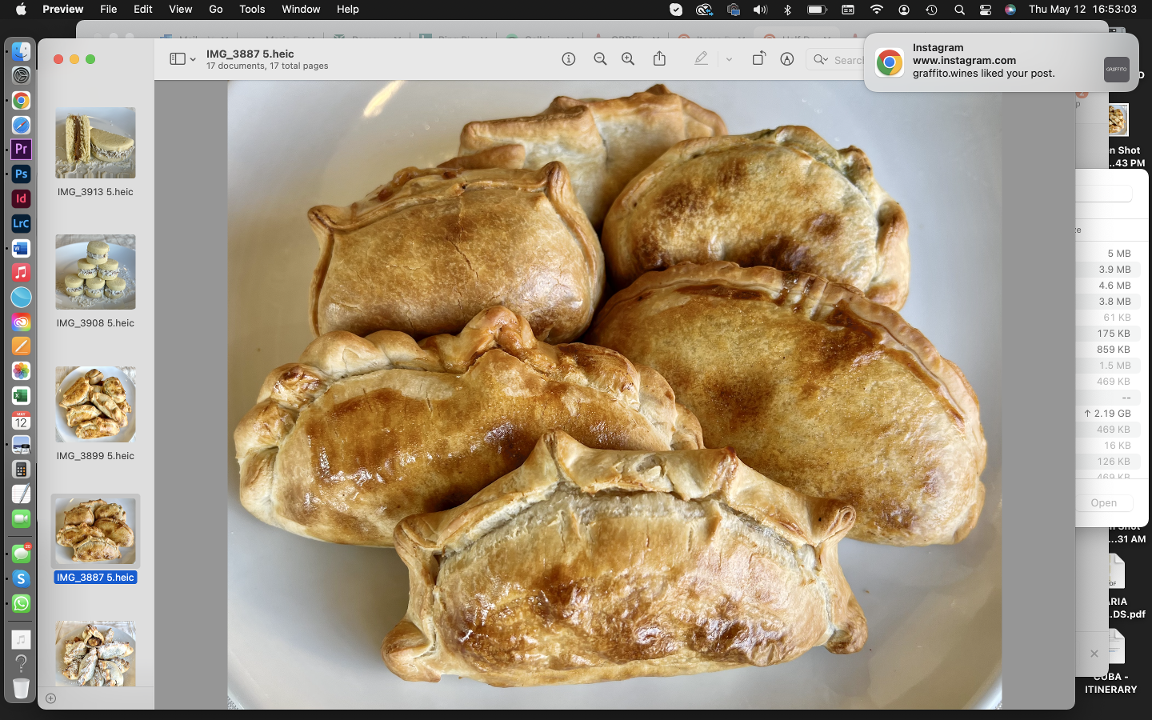Show the image Inspector info panel

(x=568, y=59)
